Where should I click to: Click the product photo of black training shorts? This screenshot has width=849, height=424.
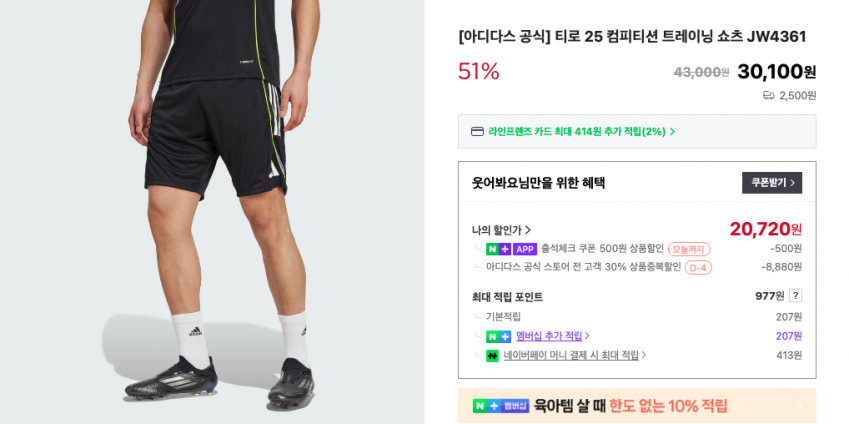coord(212,212)
